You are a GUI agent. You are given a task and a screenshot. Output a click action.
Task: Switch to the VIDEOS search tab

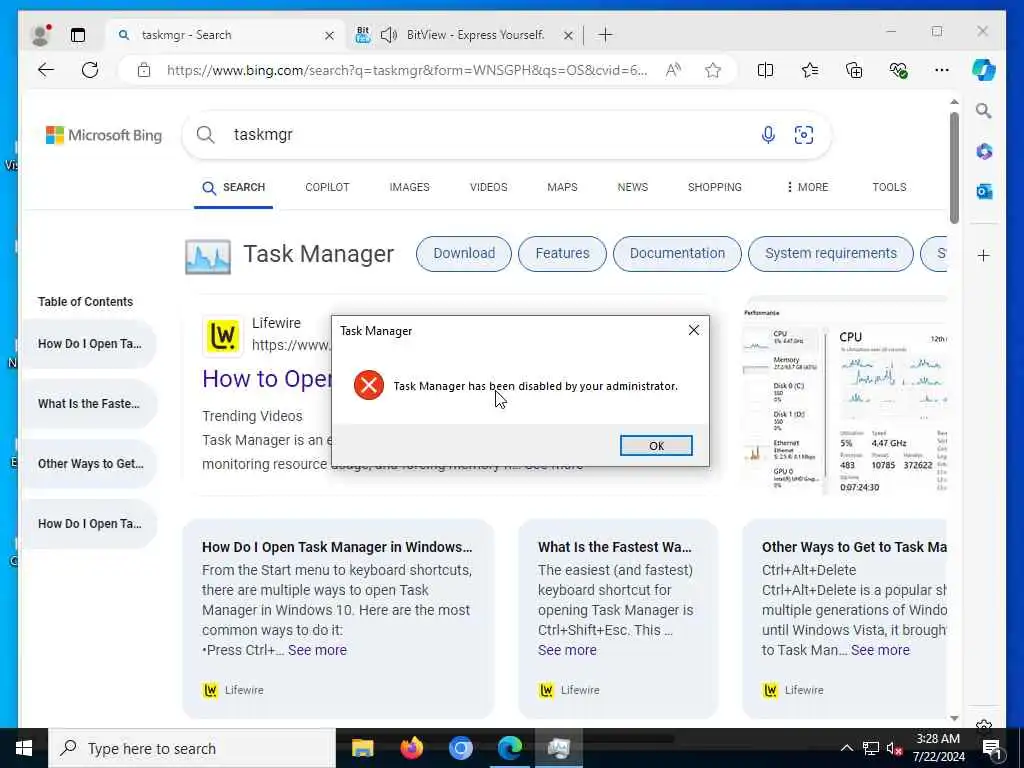coord(488,187)
